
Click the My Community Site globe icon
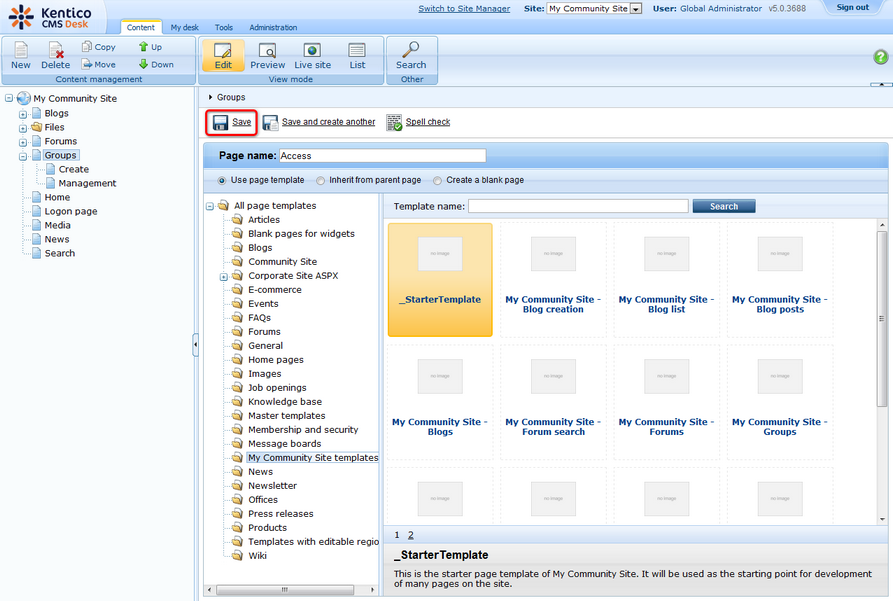click(23, 98)
